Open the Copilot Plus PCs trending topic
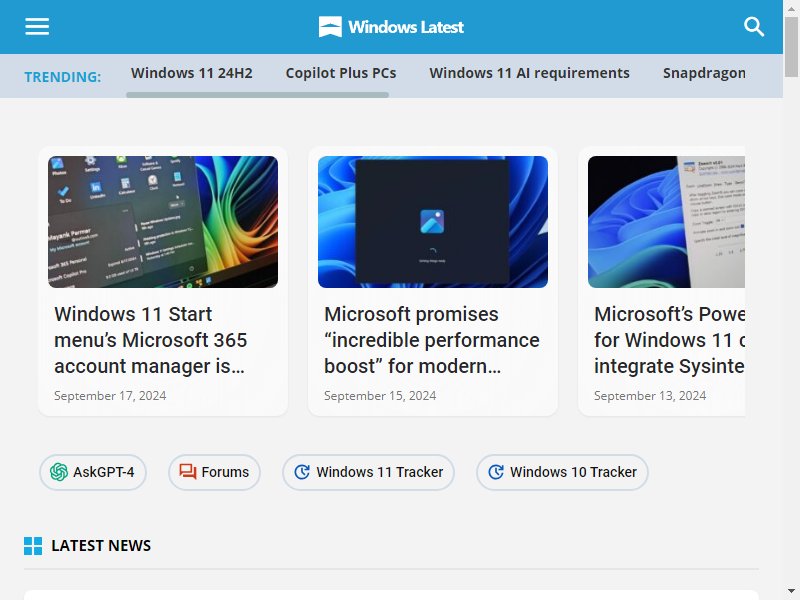Screen dimensions: 800x600 click(341, 73)
